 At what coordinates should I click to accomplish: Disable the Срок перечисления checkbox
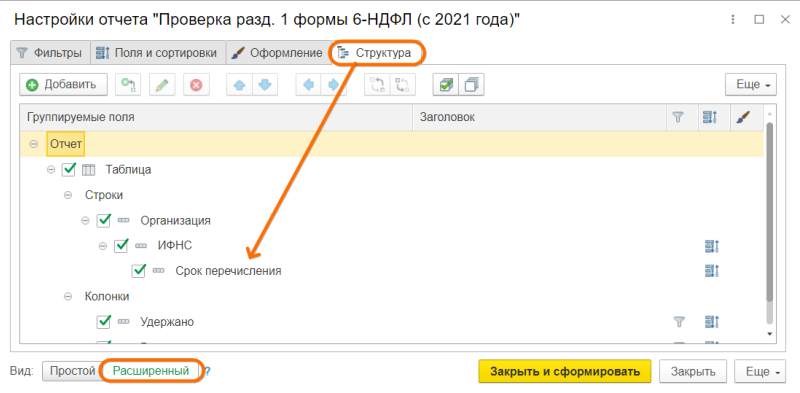(139, 271)
